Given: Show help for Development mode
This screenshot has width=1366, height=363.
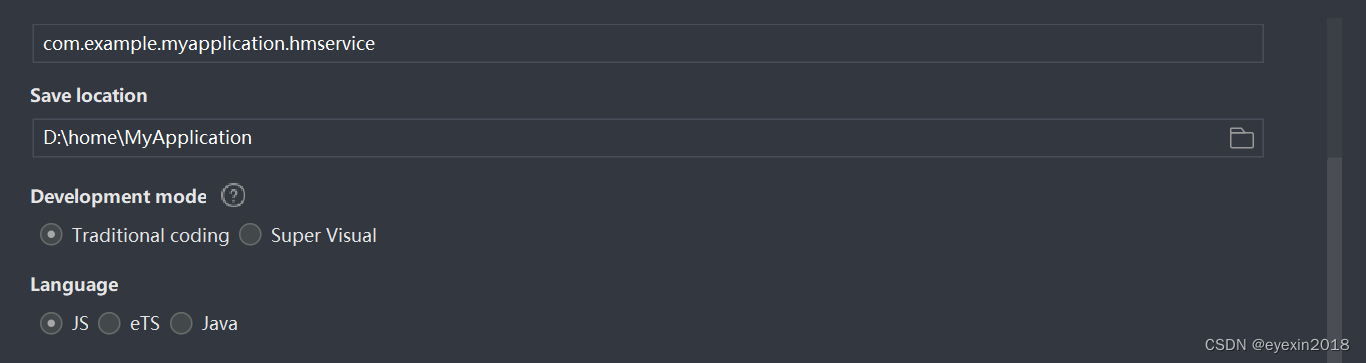Looking at the screenshot, I should coord(233,196).
